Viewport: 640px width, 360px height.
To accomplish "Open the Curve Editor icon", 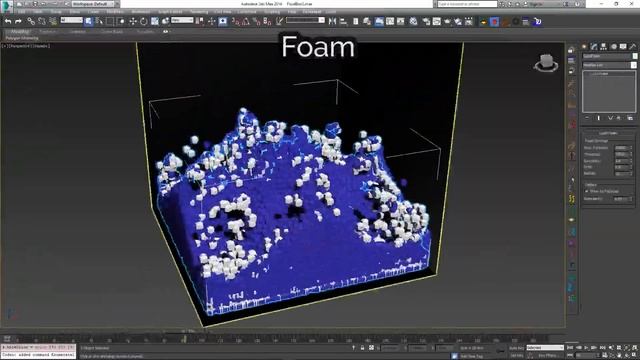I will [390, 21].
